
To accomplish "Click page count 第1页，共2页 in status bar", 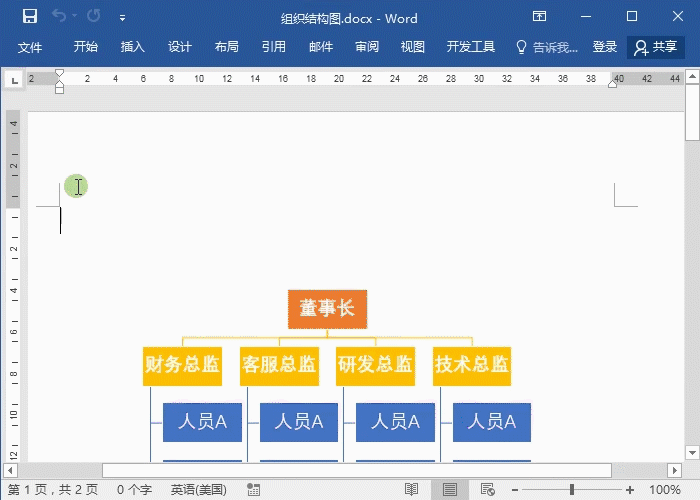I will (x=53, y=490).
